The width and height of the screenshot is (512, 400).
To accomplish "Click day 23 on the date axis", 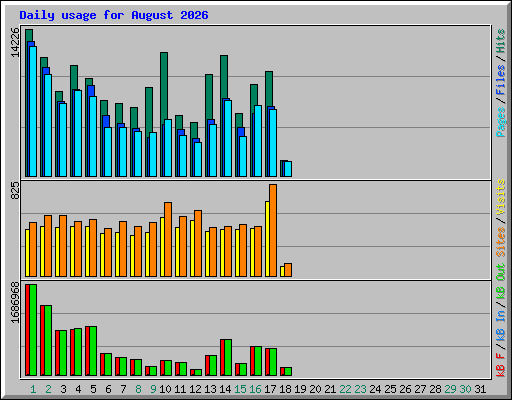I will click(x=360, y=389).
